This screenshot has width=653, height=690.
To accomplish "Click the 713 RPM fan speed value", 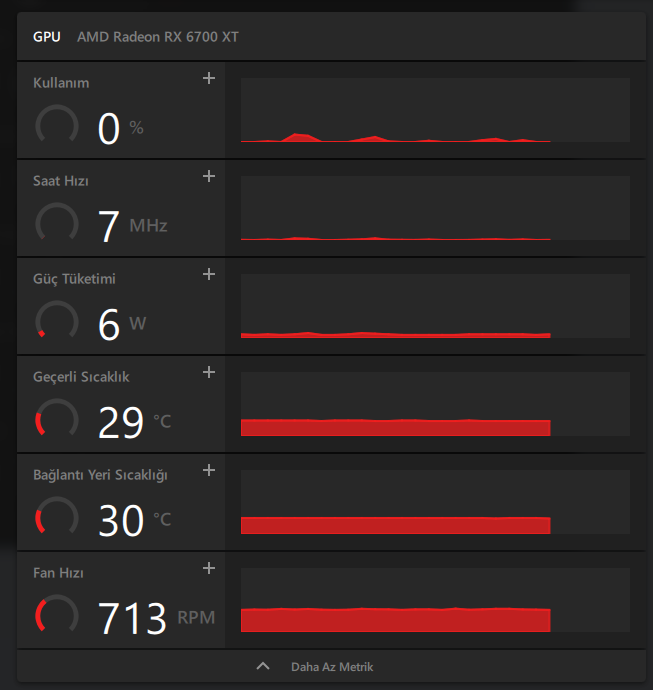I will pos(133,619).
